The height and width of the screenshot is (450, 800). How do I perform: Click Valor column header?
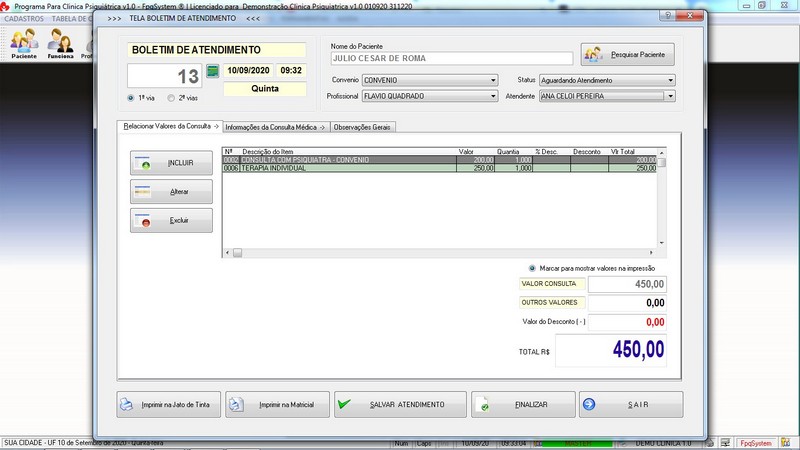[466, 152]
